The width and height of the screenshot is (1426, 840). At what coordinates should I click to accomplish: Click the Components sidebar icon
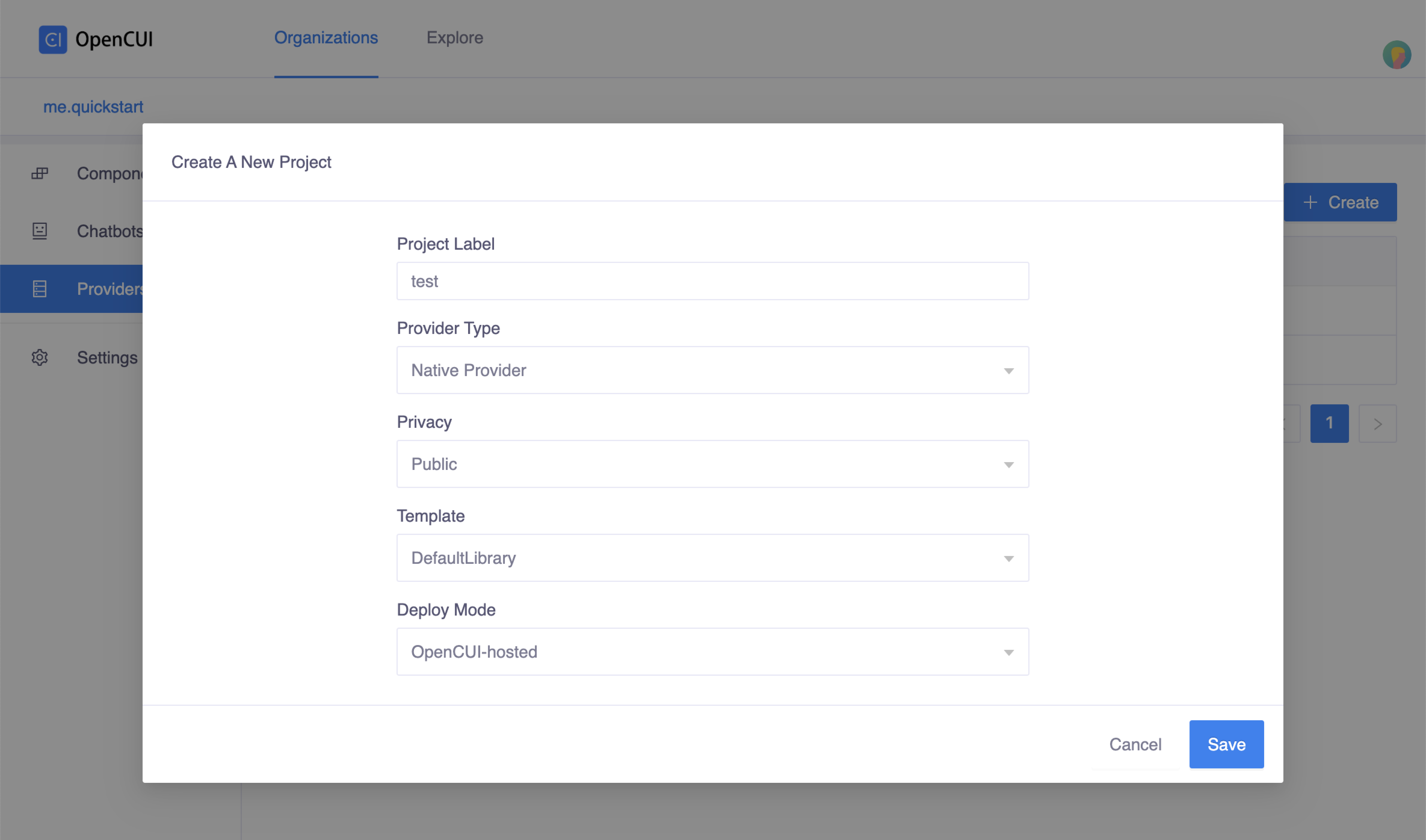[x=40, y=173]
